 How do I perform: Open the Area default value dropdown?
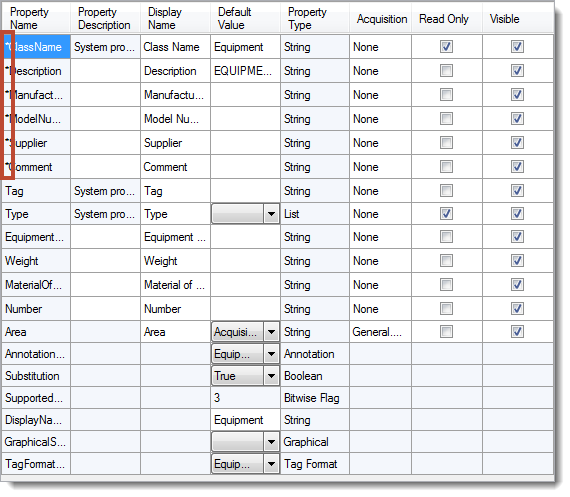pos(271,332)
